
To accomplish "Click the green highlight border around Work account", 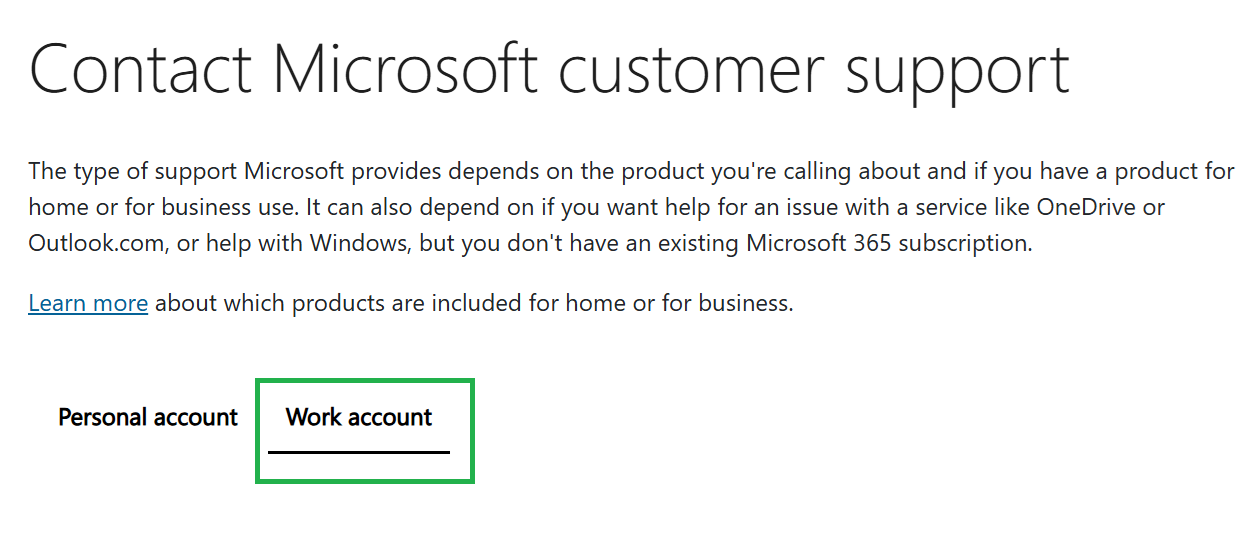I will (365, 381).
